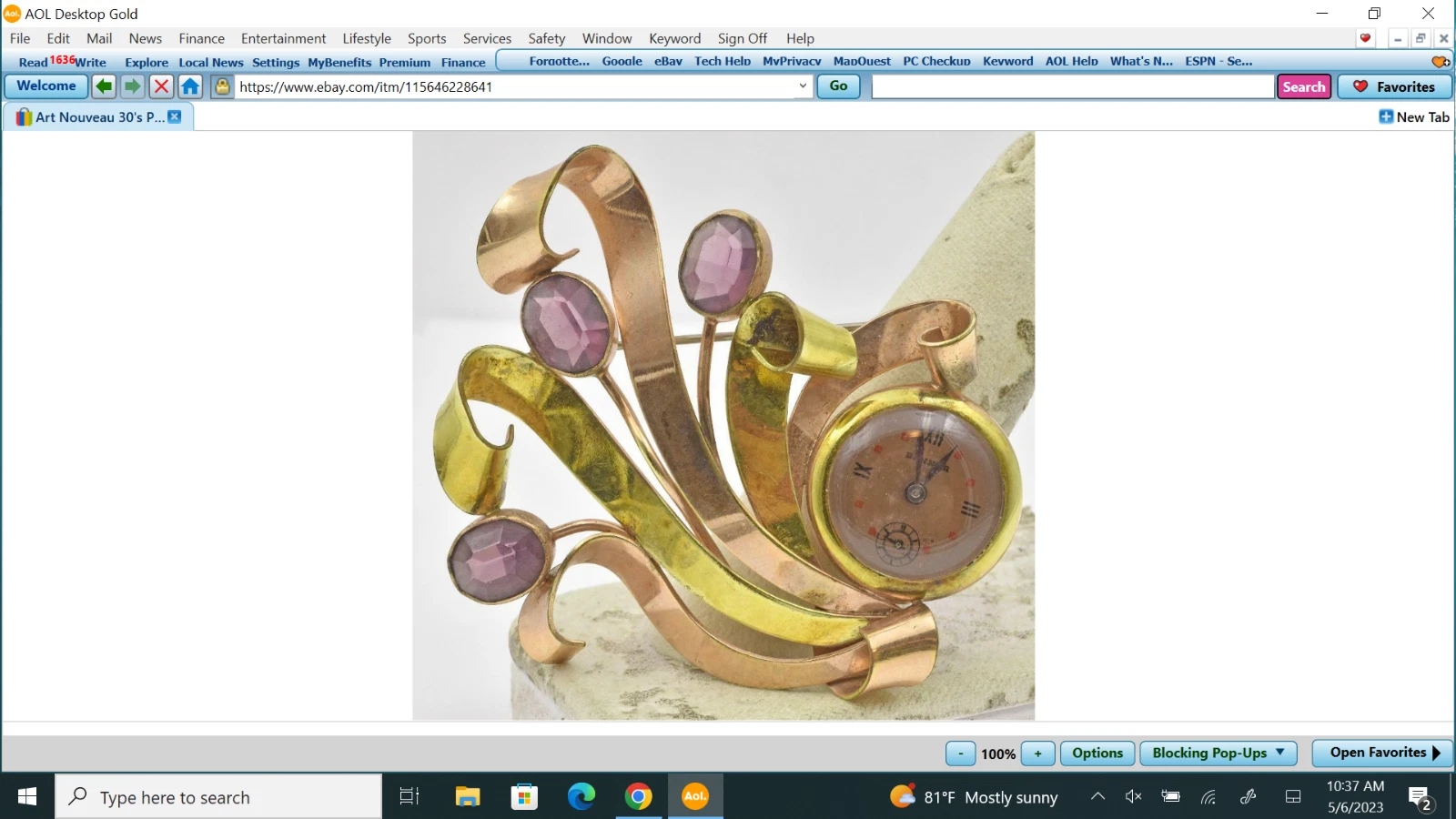Click the padlock security icon
Screen dimensions: 1456x819
coord(222,86)
